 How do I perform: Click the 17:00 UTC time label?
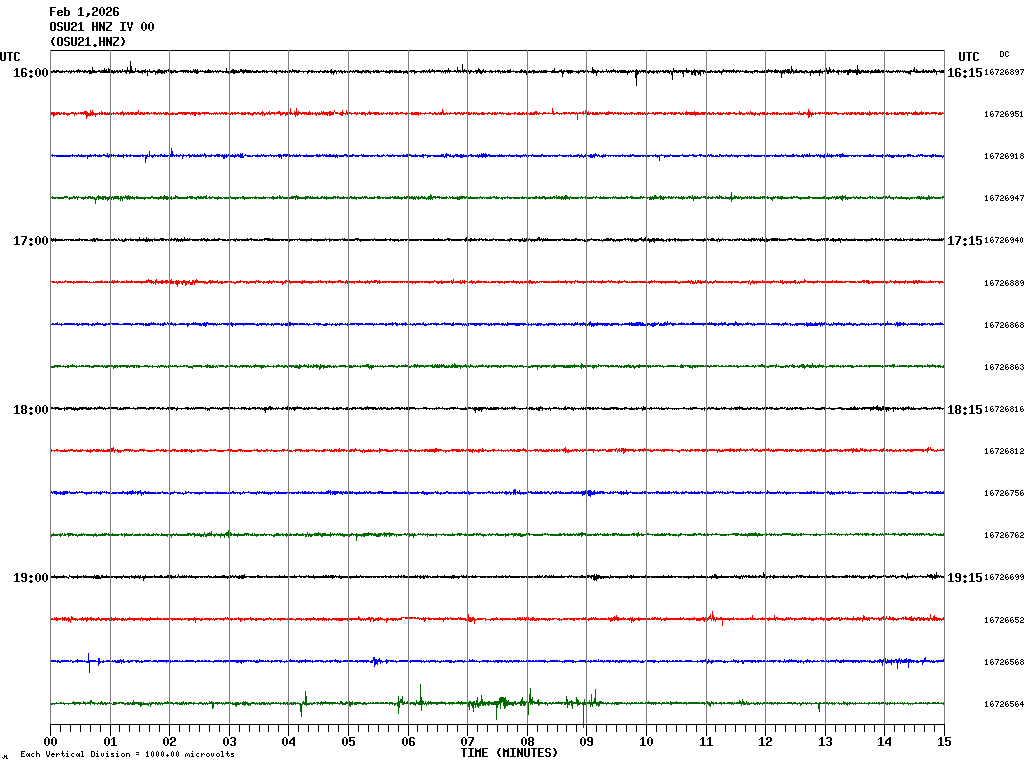(x=30, y=241)
